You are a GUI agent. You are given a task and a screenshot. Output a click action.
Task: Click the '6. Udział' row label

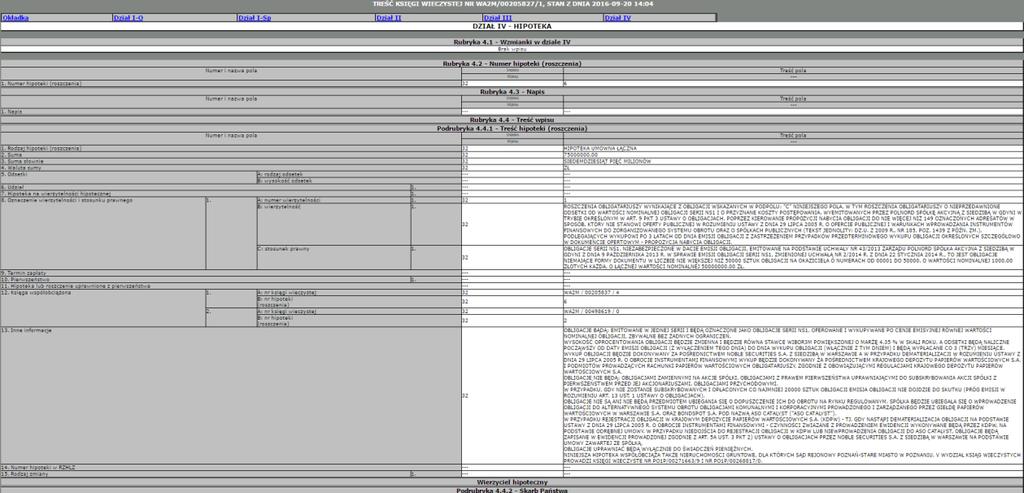[13, 187]
